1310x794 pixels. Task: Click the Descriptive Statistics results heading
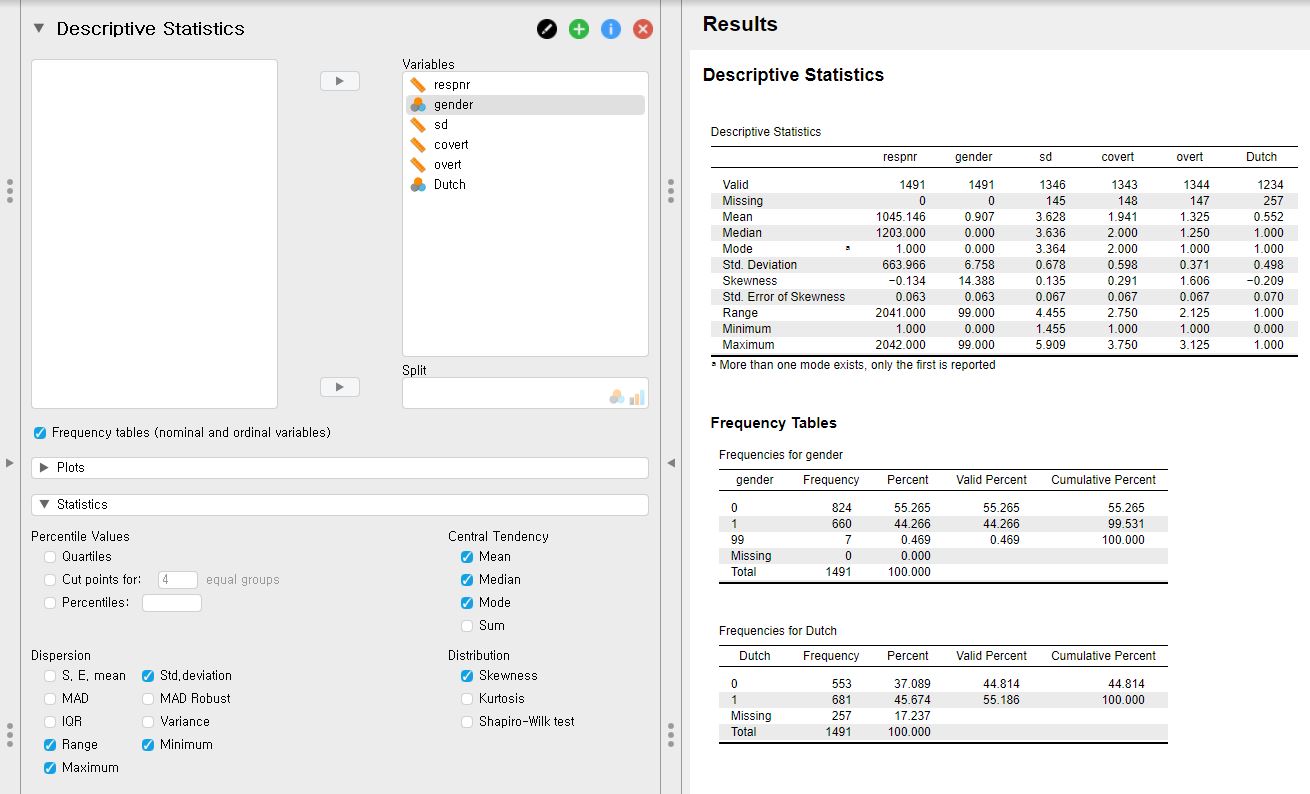[793, 75]
